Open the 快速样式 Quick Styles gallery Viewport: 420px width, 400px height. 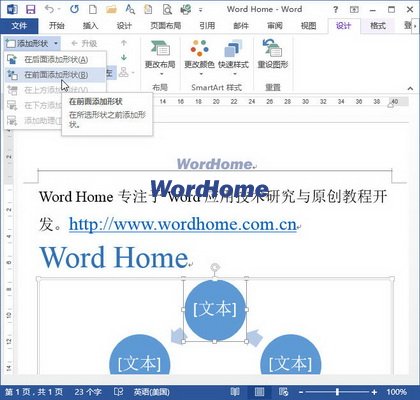(233, 58)
